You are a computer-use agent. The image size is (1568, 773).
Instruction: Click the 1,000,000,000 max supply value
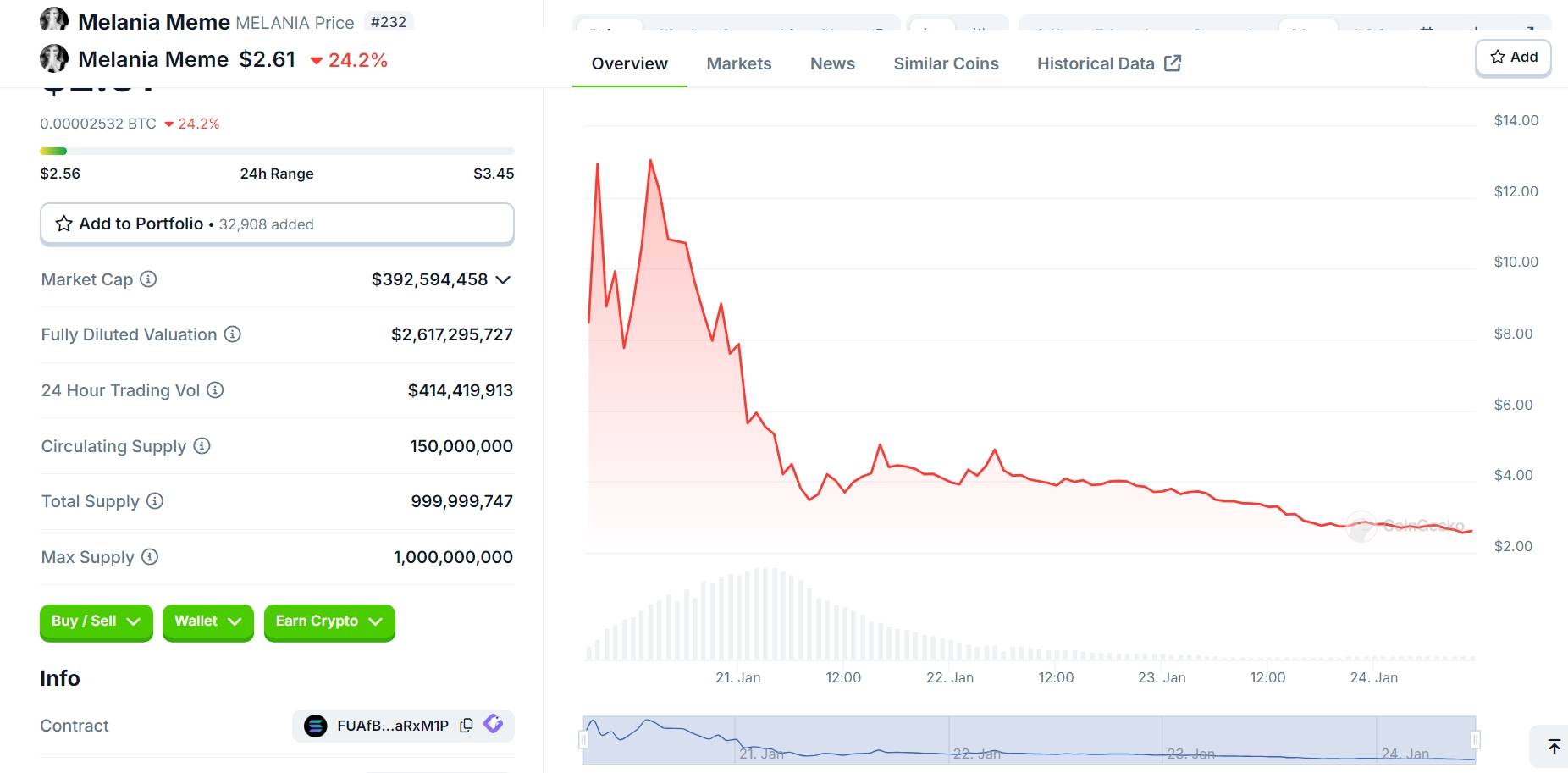[x=453, y=557]
